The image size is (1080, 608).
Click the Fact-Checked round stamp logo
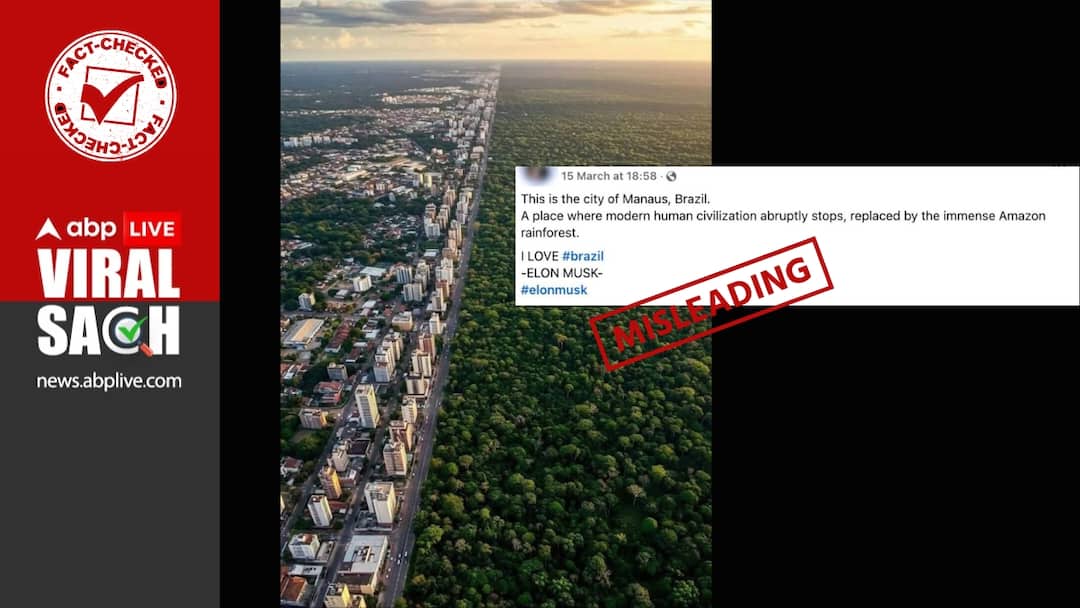[x=110, y=95]
